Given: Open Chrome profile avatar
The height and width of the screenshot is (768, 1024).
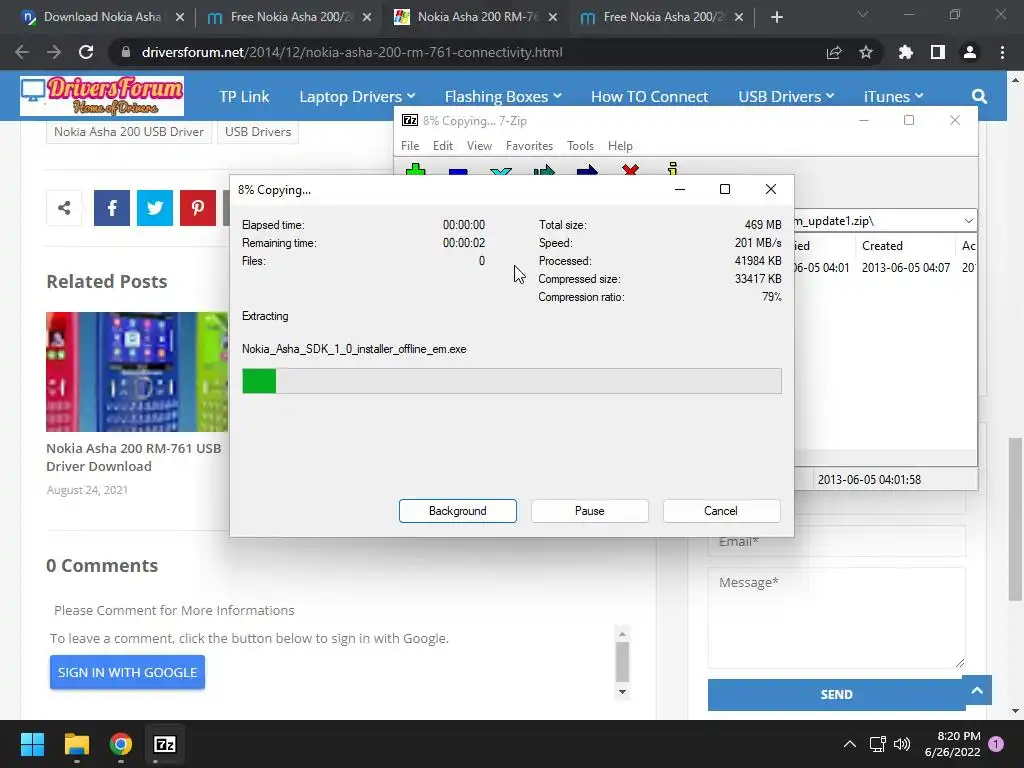Looking at the screenshot, I should [x=970, y=52].
